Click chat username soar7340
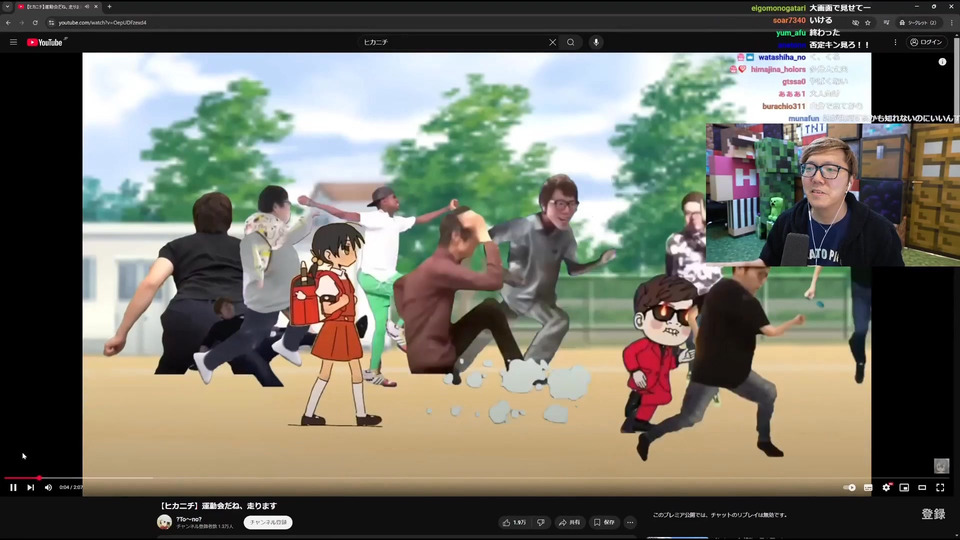 789,20
